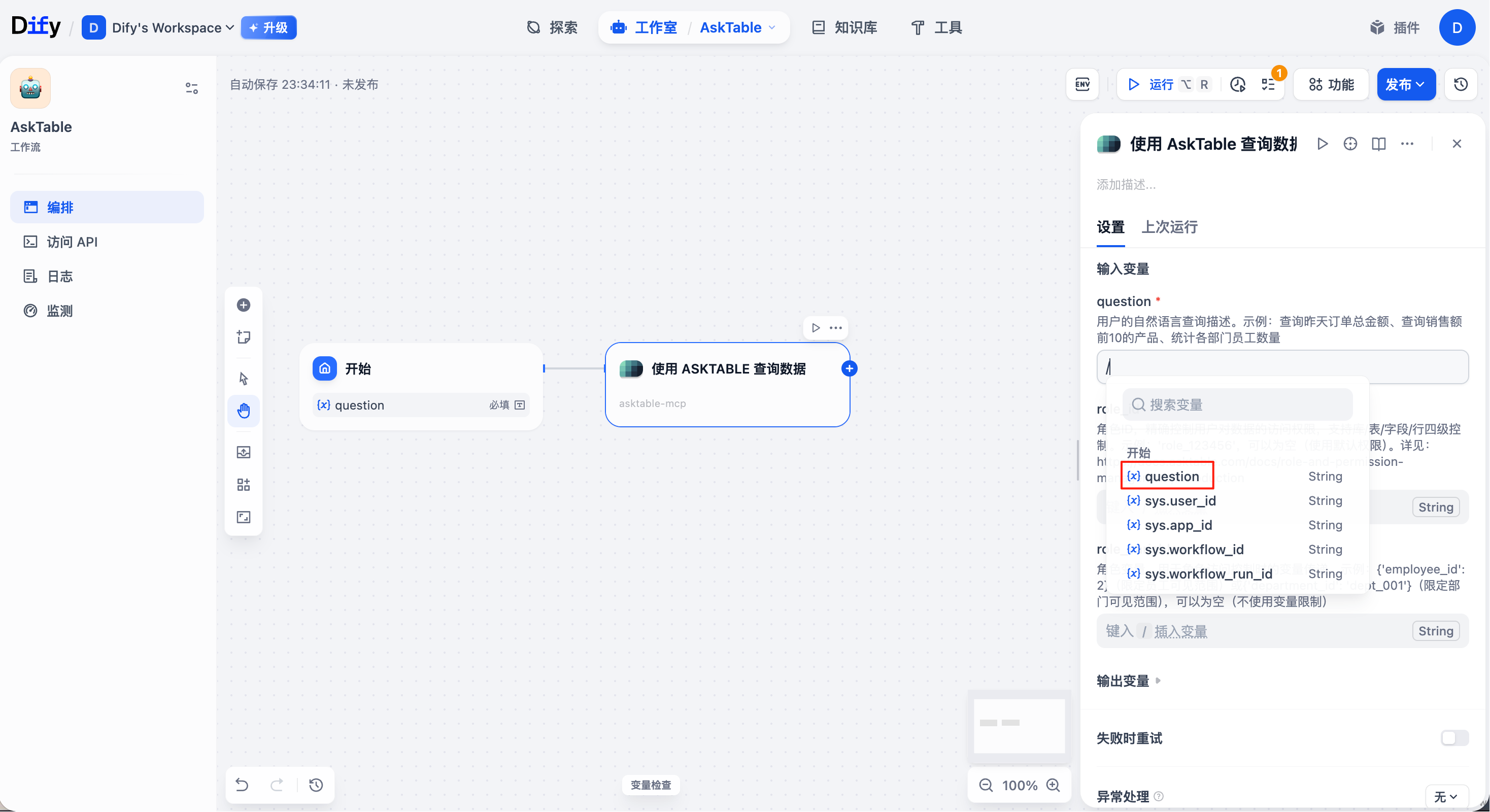Open the checklist icon with badge
Viewport: 1490px width, 812px height.
(x=1268, y=84)
